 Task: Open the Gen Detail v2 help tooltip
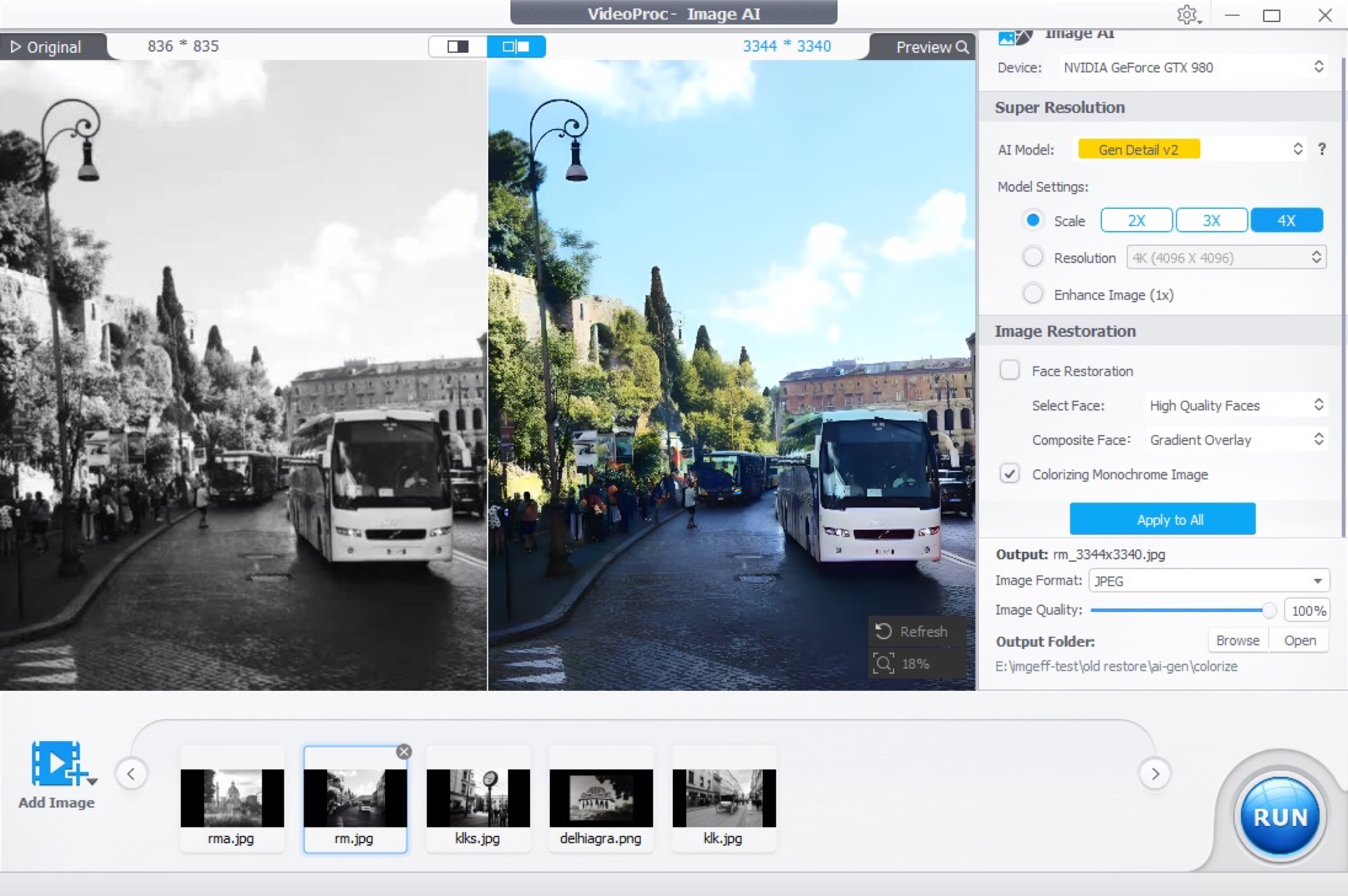(1322, 149)
